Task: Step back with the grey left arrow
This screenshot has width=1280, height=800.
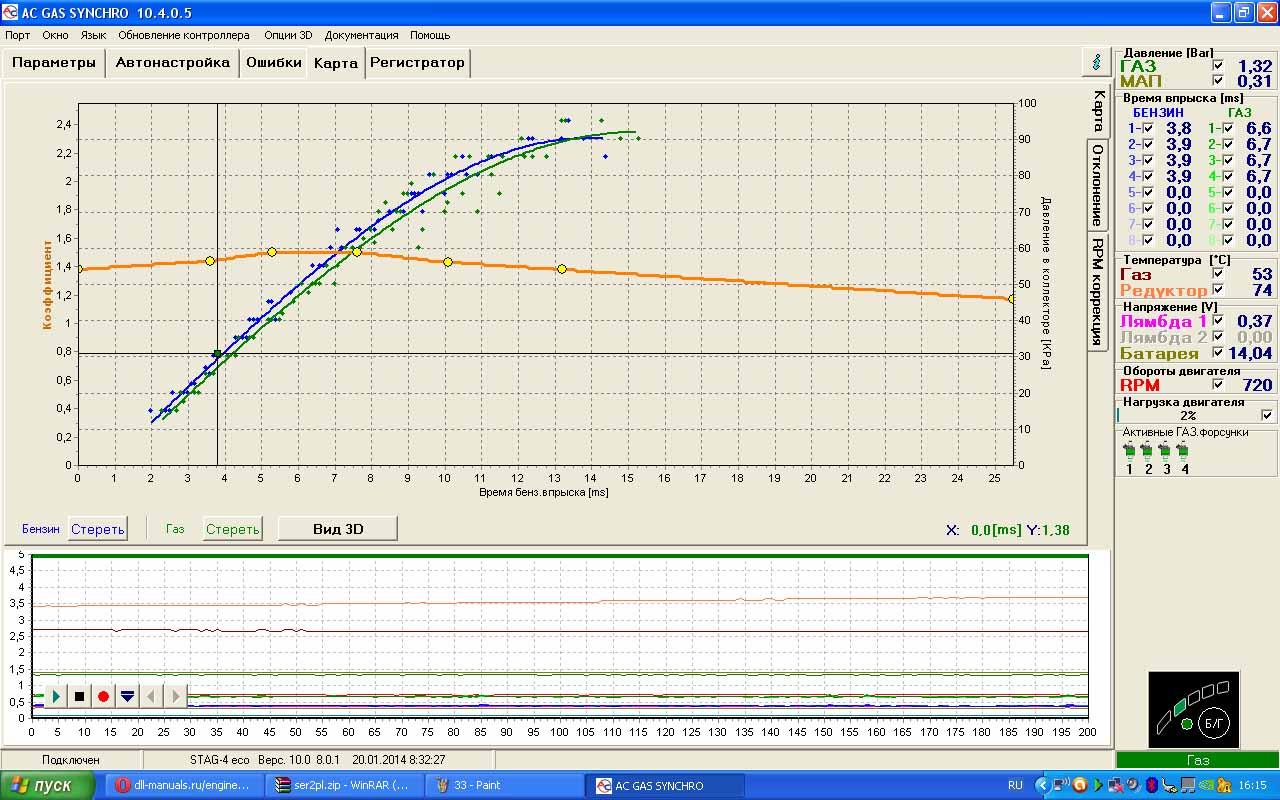Action: pyautogui.click(x=151, y=696)
